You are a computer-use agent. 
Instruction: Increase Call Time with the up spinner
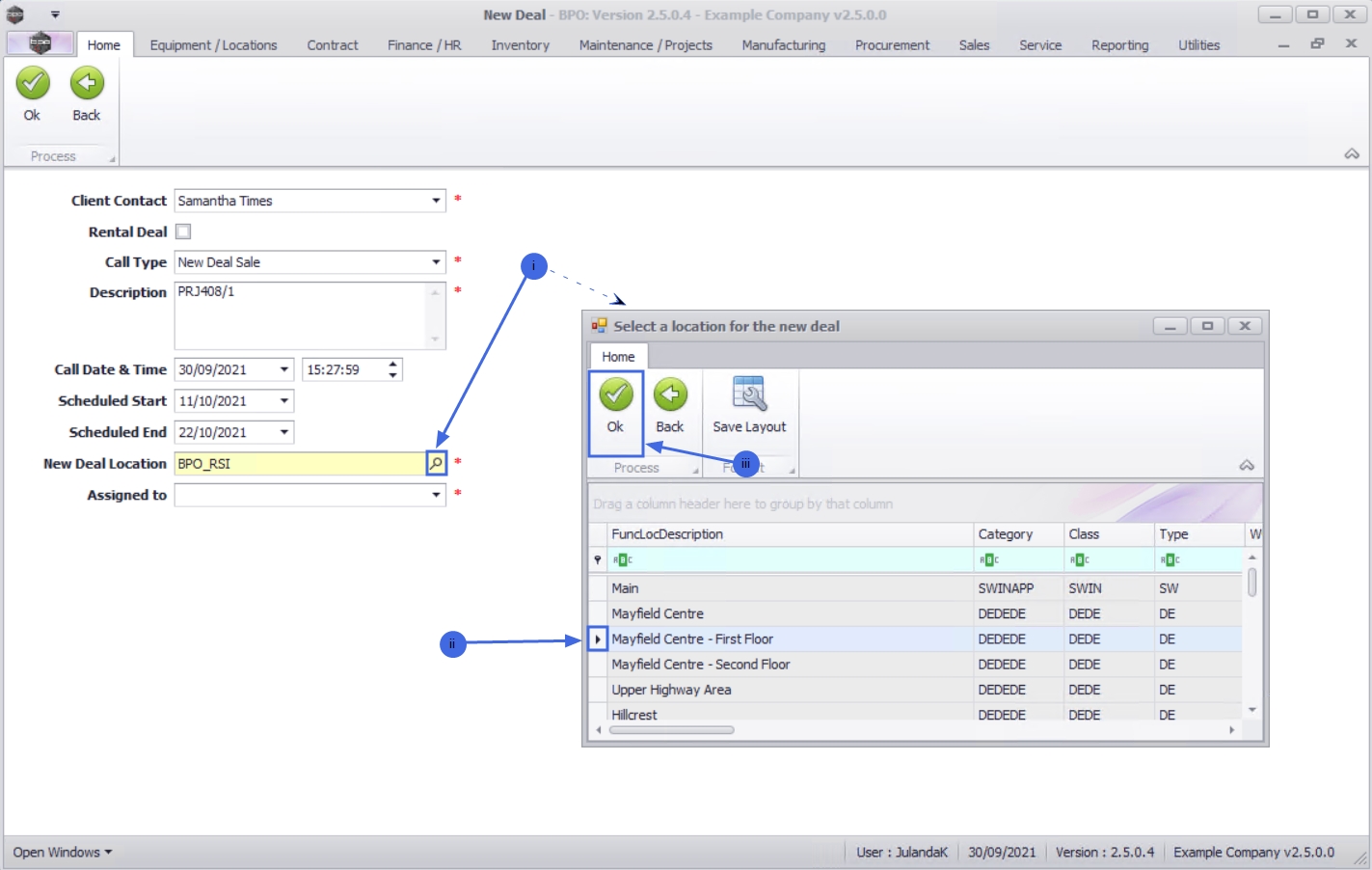tap(392, 364)
